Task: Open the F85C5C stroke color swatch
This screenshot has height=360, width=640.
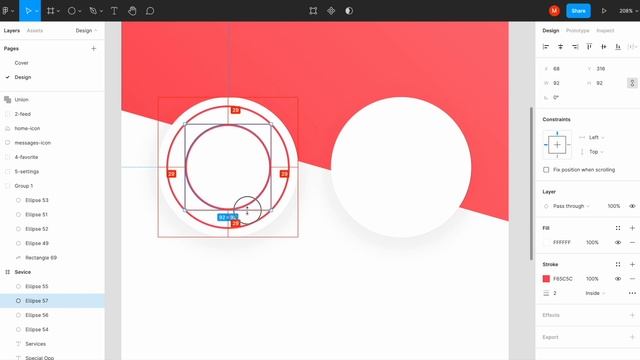Action: pyautogui.click(x=546, y=279)
